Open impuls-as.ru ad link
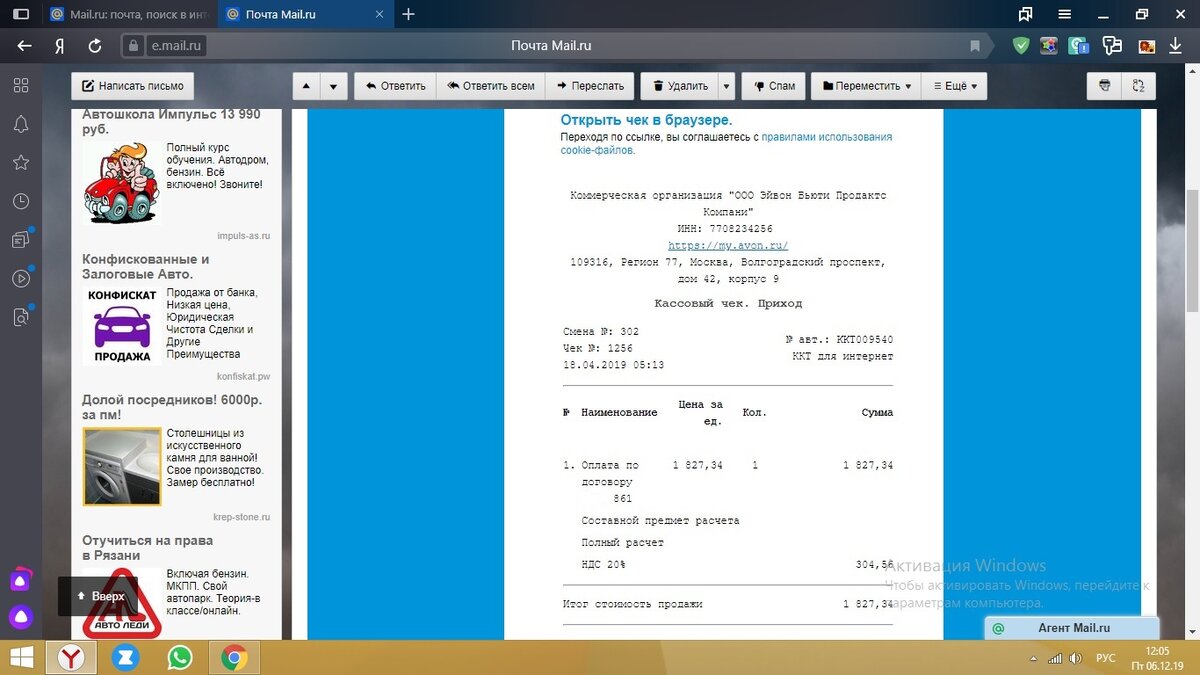 point(243,236)
